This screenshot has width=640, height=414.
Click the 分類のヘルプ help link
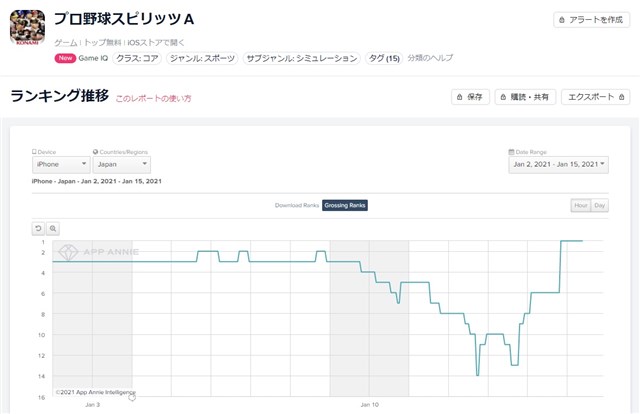(x=432, y=59)
